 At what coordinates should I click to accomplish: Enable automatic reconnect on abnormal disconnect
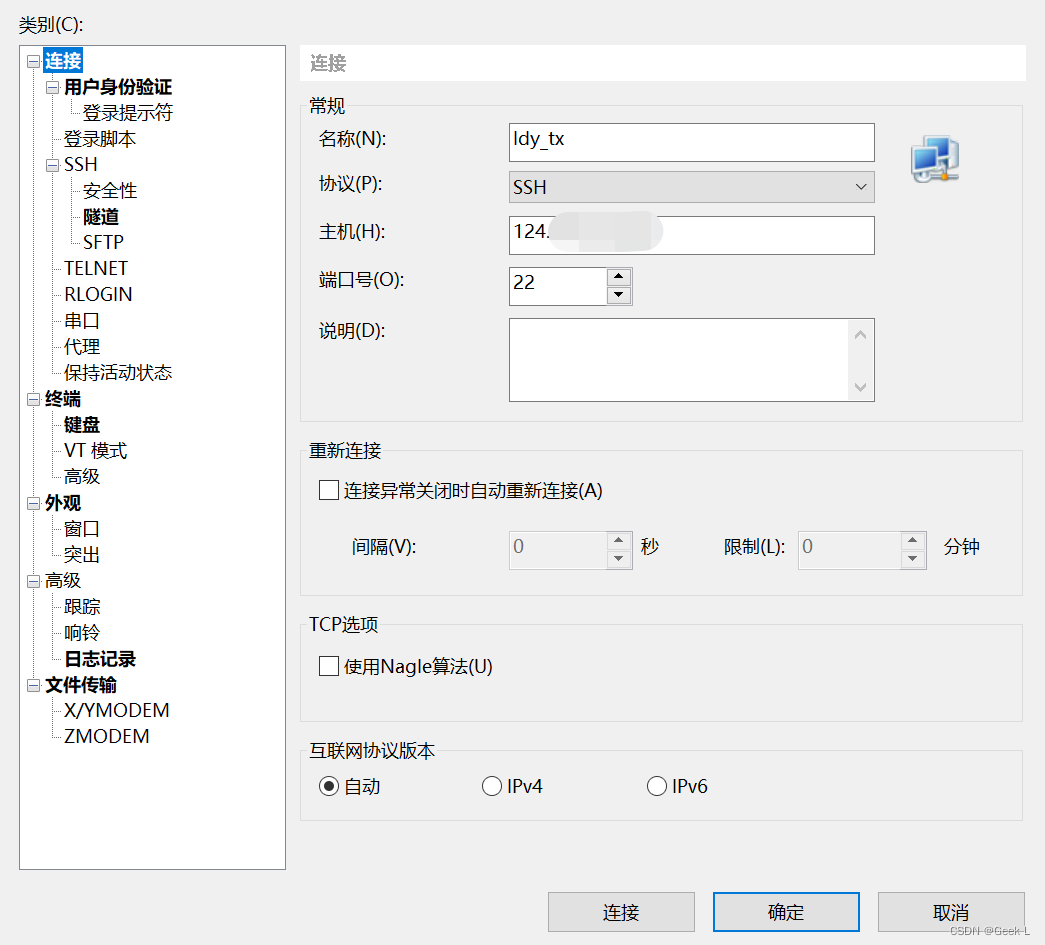tap(328, 490)
